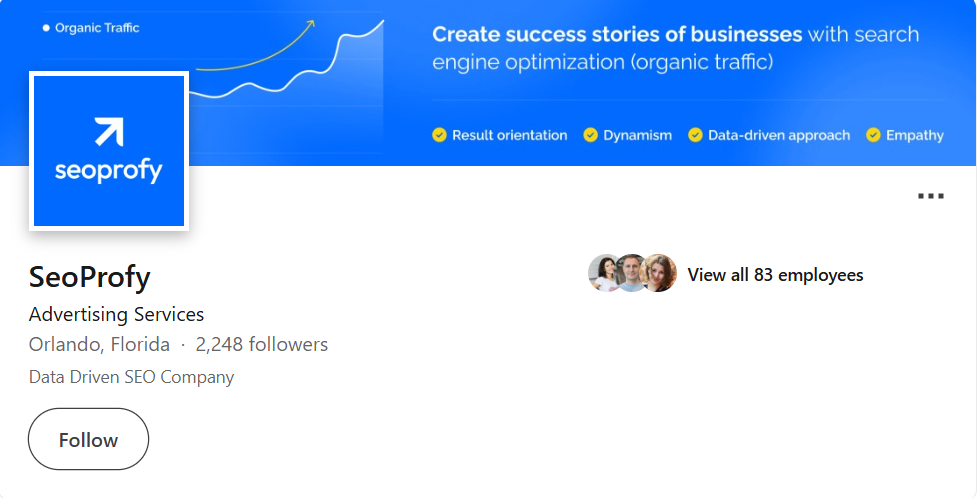977x498 pixels.
Task: Click the Advertising Services industry text
Action: pyautogui.click(x=116, y=314)
